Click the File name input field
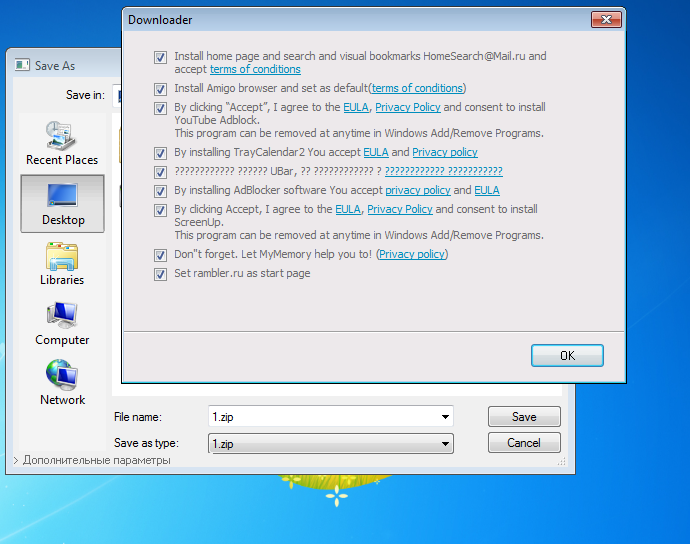The height and width of the screenshot is (544, 690). click(x=323, y=416)
